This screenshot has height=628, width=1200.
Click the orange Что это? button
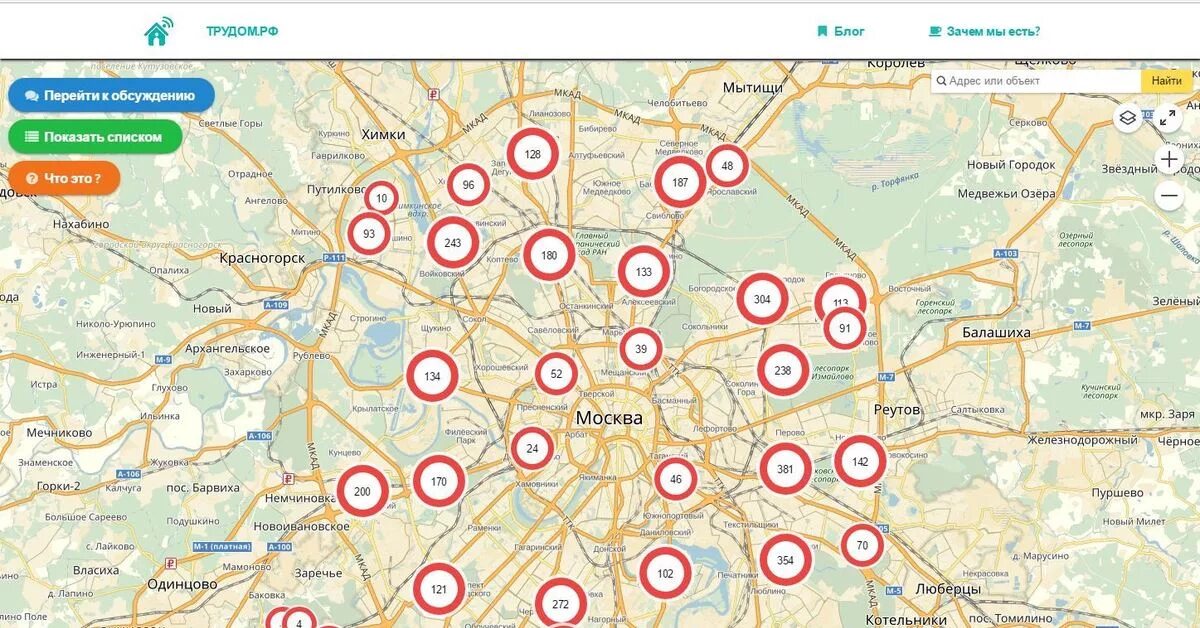pyautogui.click(x=64, y=179)
